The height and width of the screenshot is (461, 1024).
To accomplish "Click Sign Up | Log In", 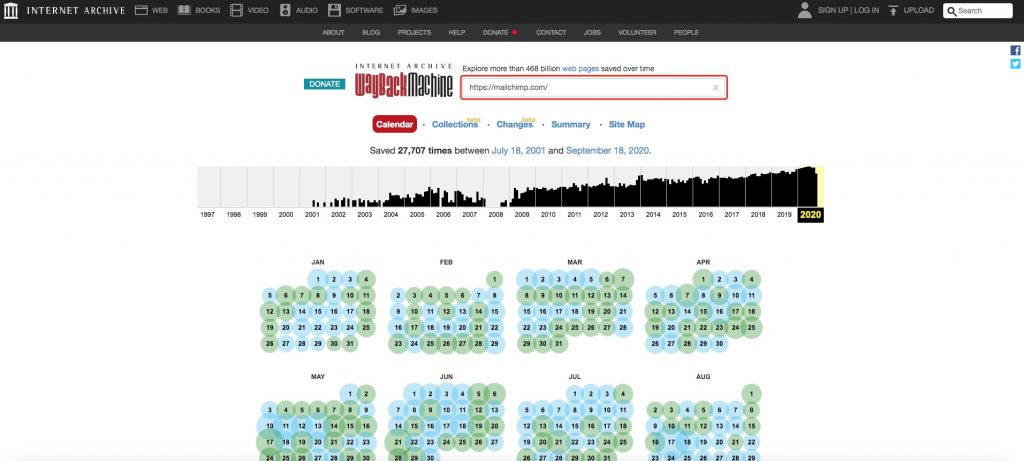I will coord(848,10).
